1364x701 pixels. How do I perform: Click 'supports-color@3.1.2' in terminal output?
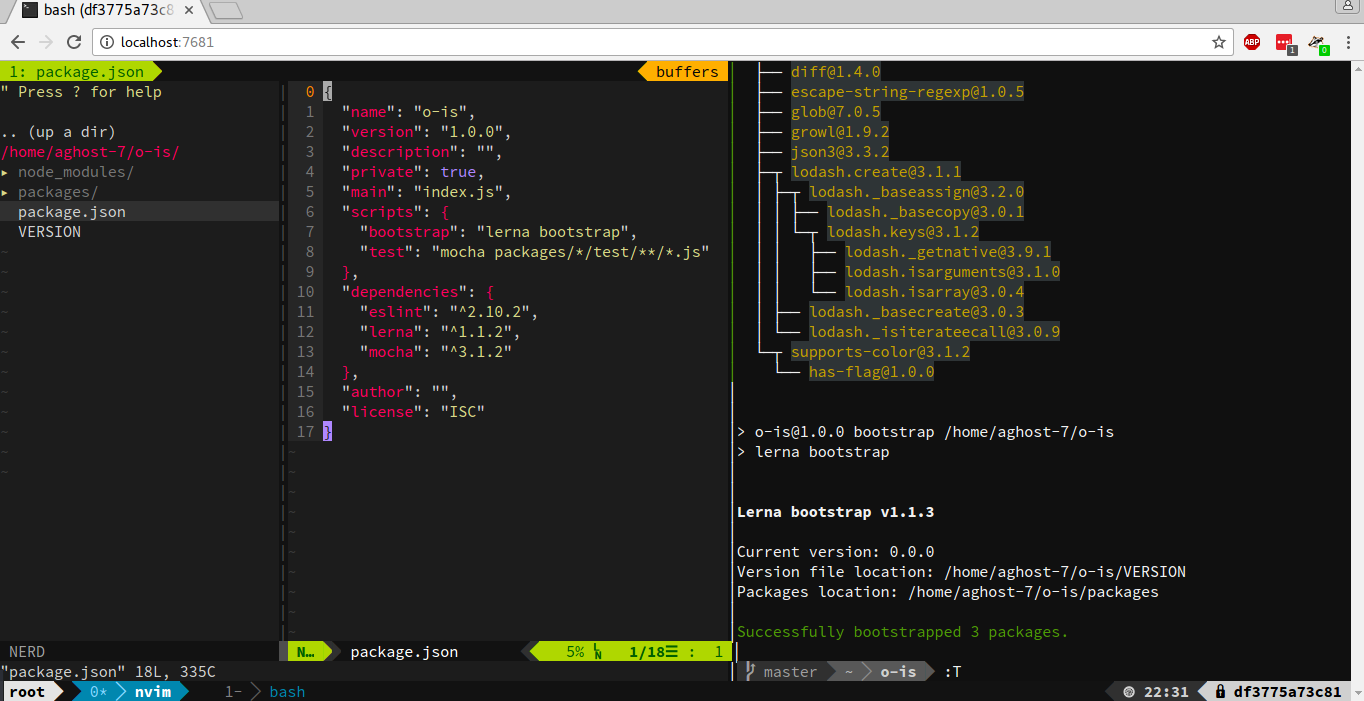880,352
